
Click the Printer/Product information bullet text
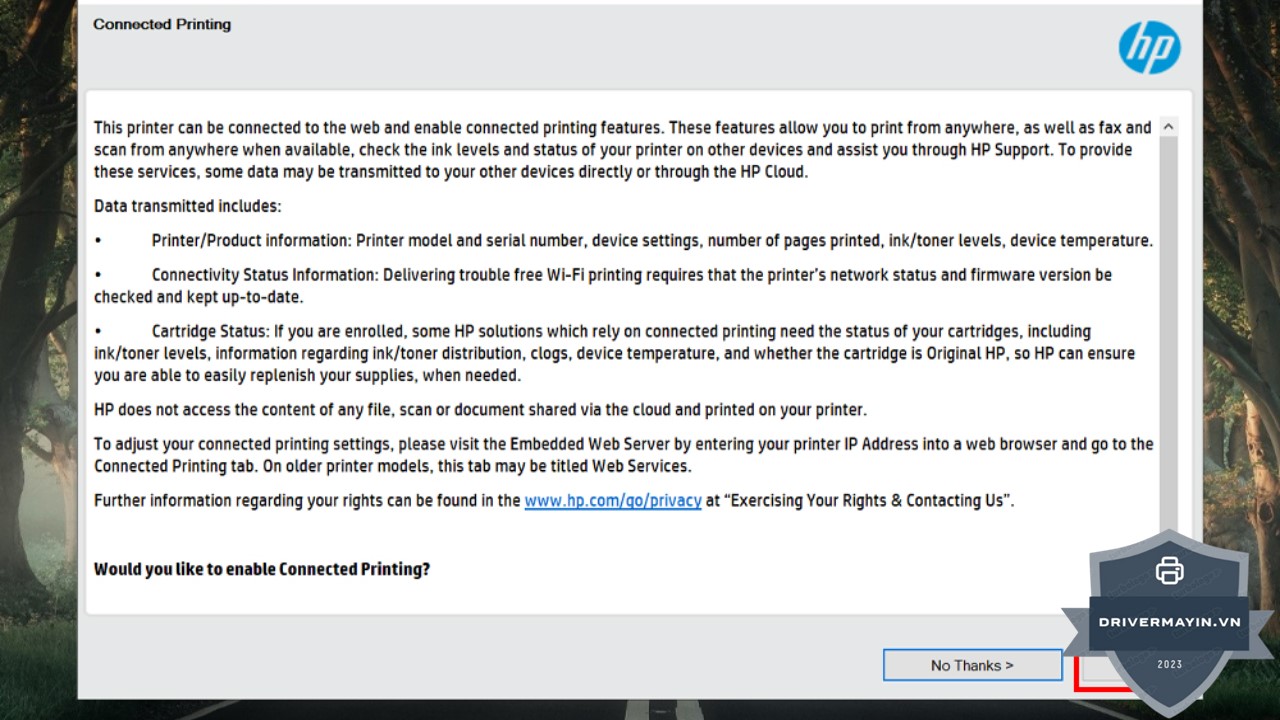tap(652, 240)
